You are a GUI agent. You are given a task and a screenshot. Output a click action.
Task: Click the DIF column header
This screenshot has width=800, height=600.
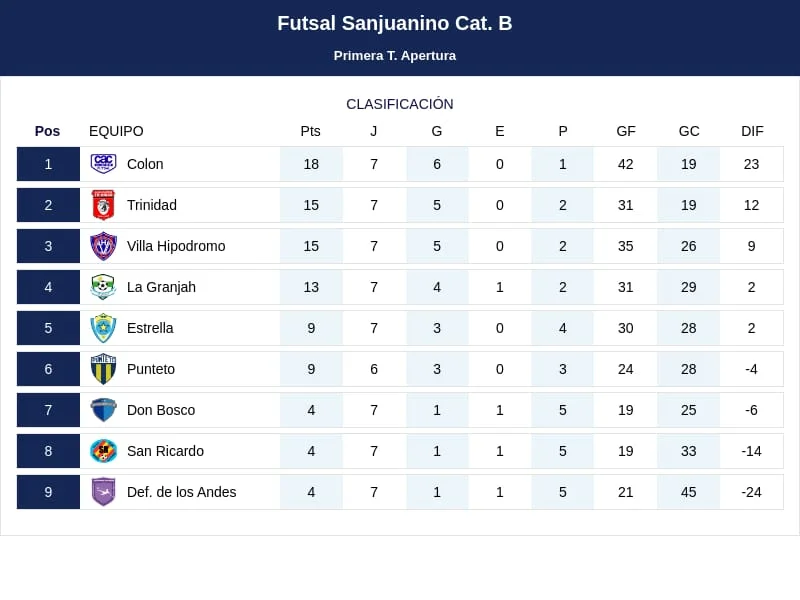(752, 131)
